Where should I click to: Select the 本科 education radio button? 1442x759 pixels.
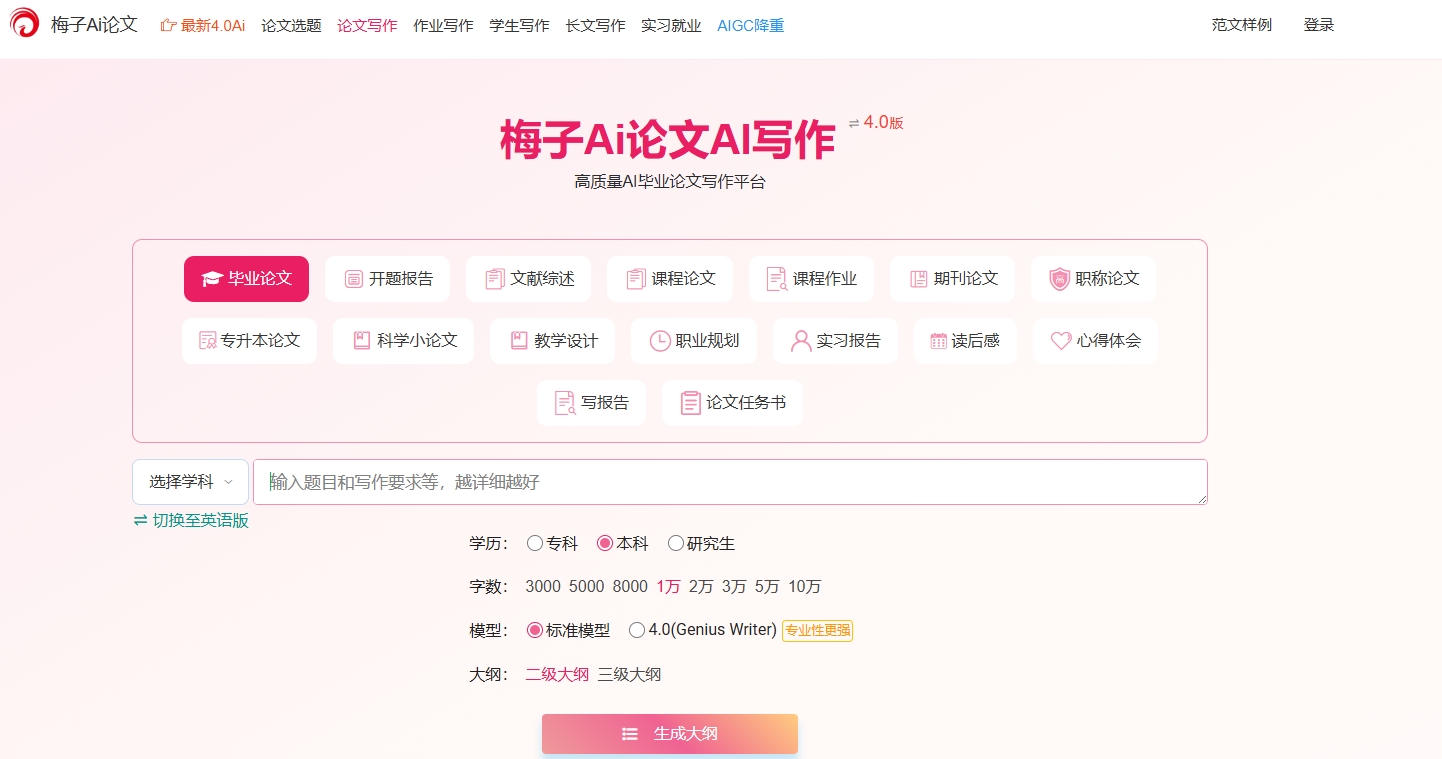point(605,544)
